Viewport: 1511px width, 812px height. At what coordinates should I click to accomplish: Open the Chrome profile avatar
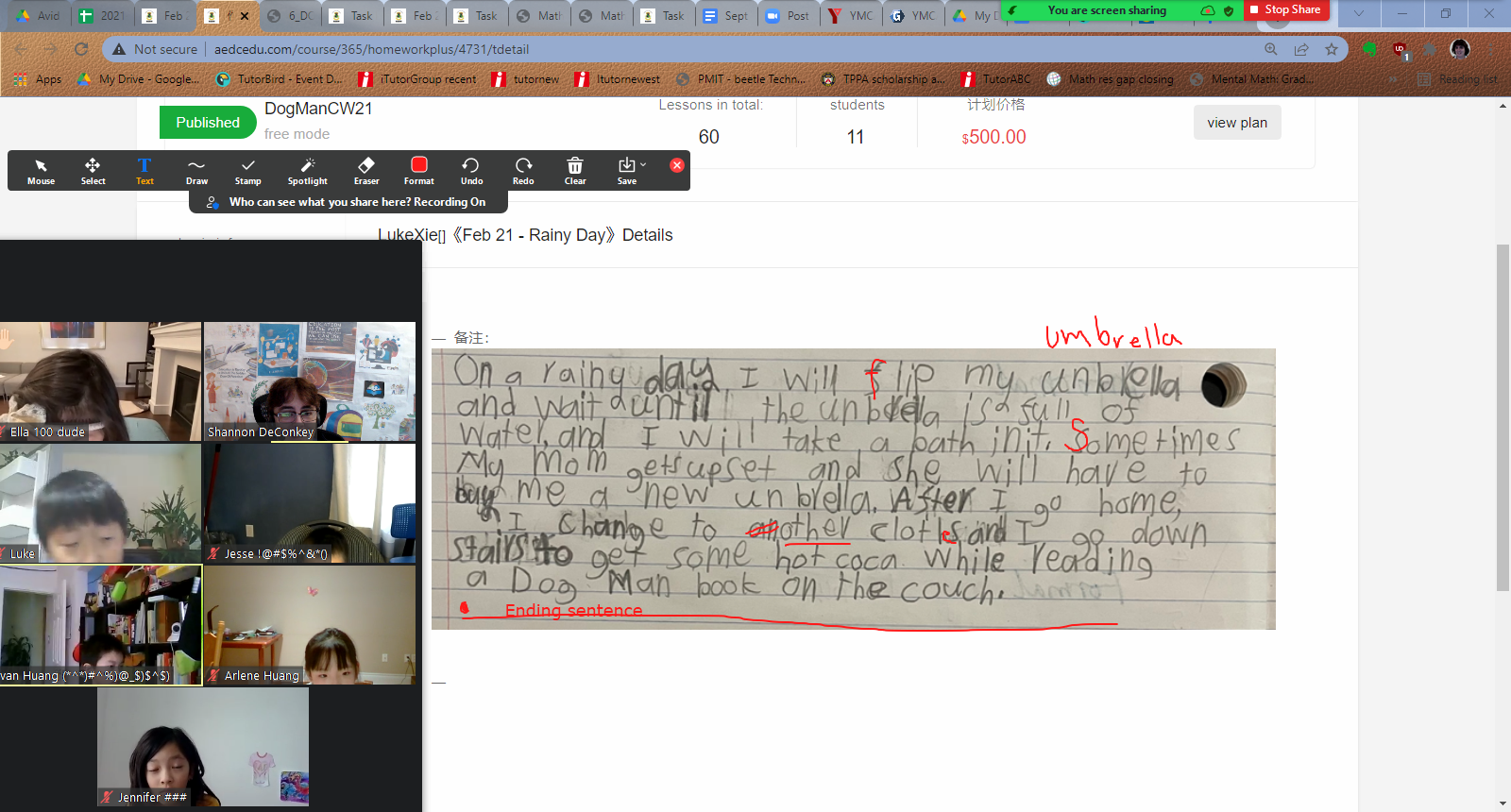pyautogui.click(x=1460, y=49)
